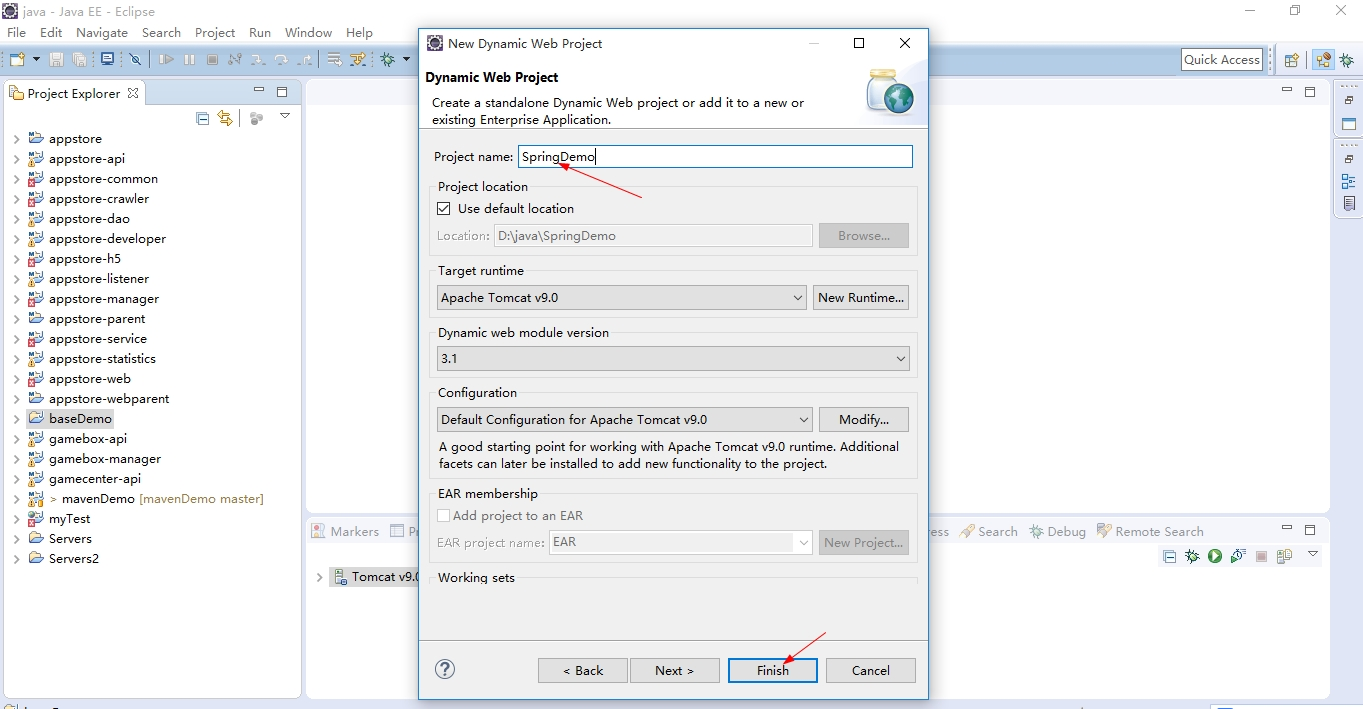Click the Save All toolbar icon
1363x709 pixels.
pos(80,60)
